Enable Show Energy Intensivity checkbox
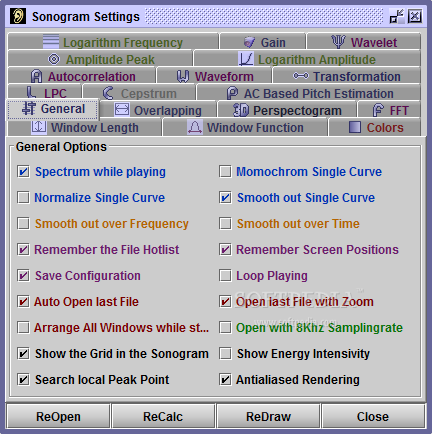Image resolution: width=432 pixels, height=434 pixels. [225, 354]
